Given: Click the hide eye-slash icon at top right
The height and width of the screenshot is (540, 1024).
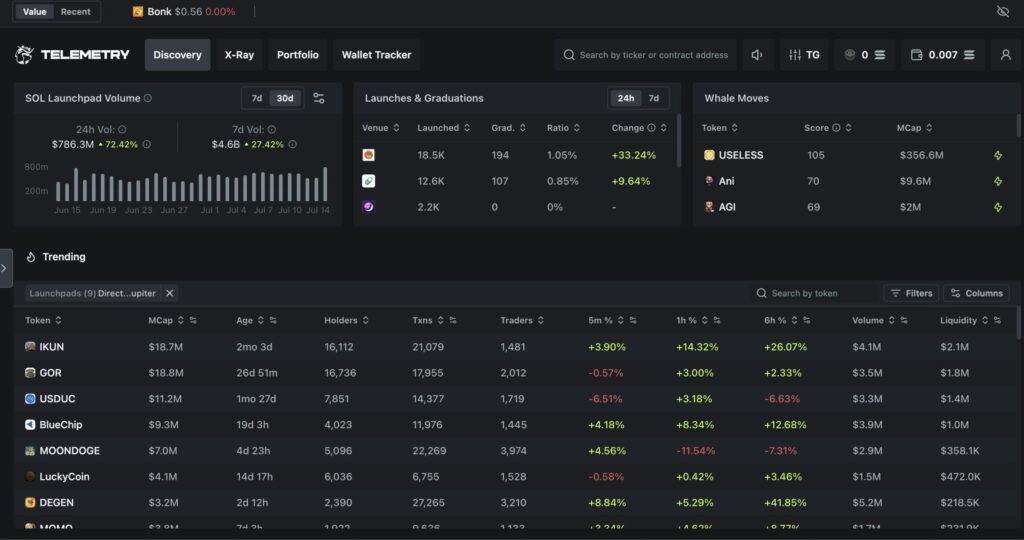Looking at the screenshot, I should 1003,12.
